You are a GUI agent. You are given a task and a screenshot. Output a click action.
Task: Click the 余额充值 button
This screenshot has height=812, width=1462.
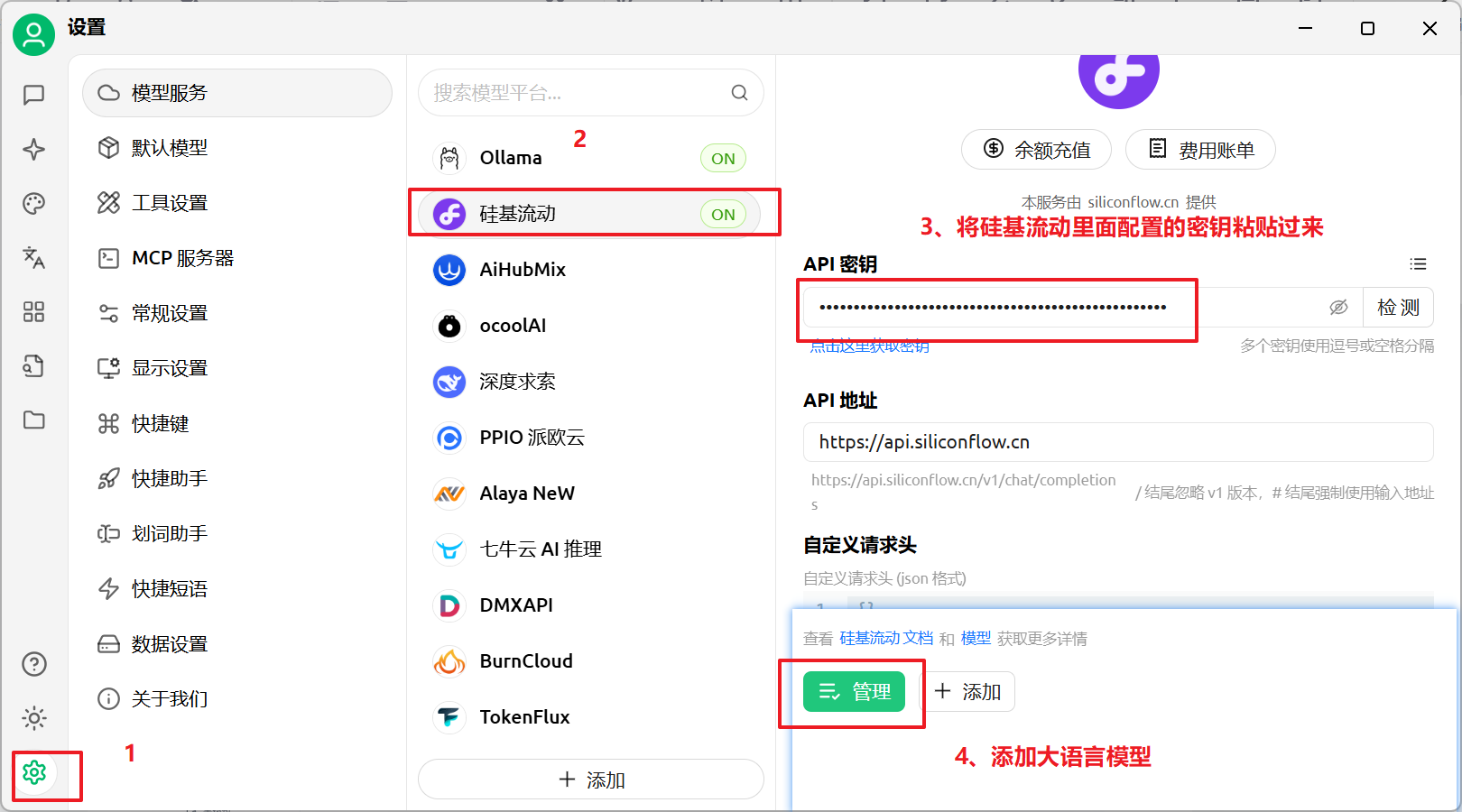[x=1036, y=150]
